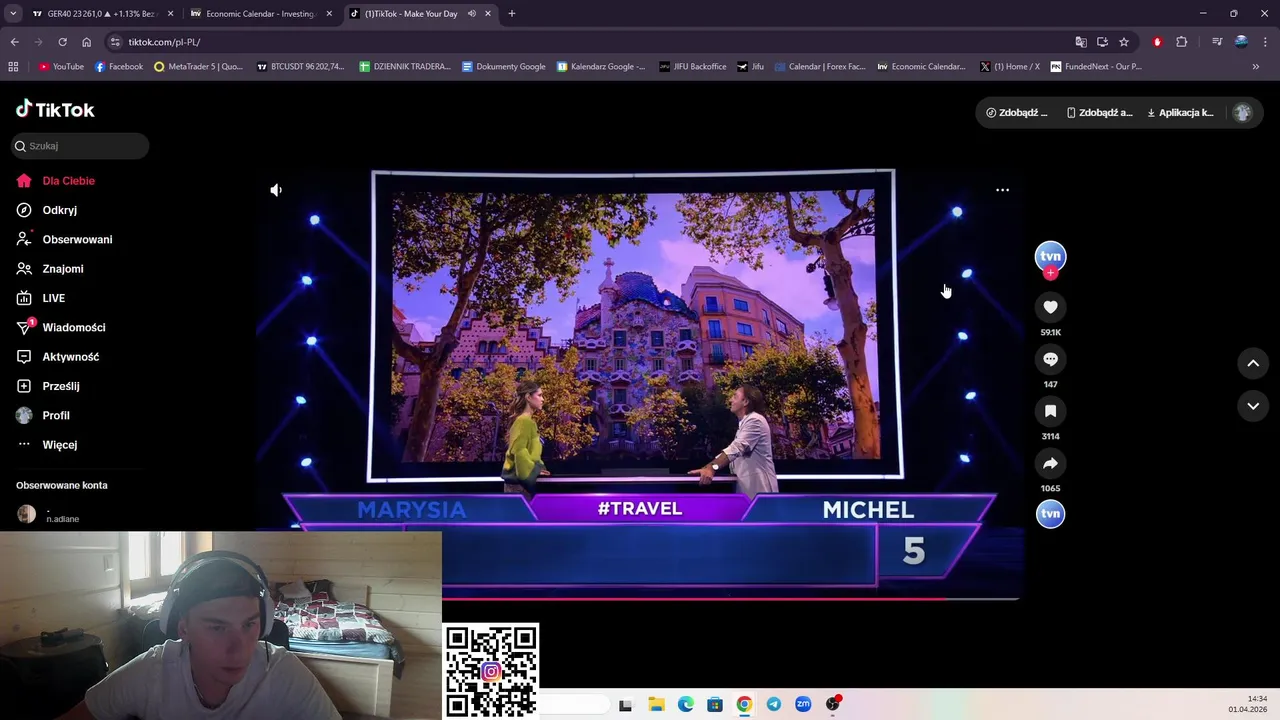Open Microsoft Store from the taskbar
The height and width of the screenshot is (720, 1280).
[x=715, y=705]
